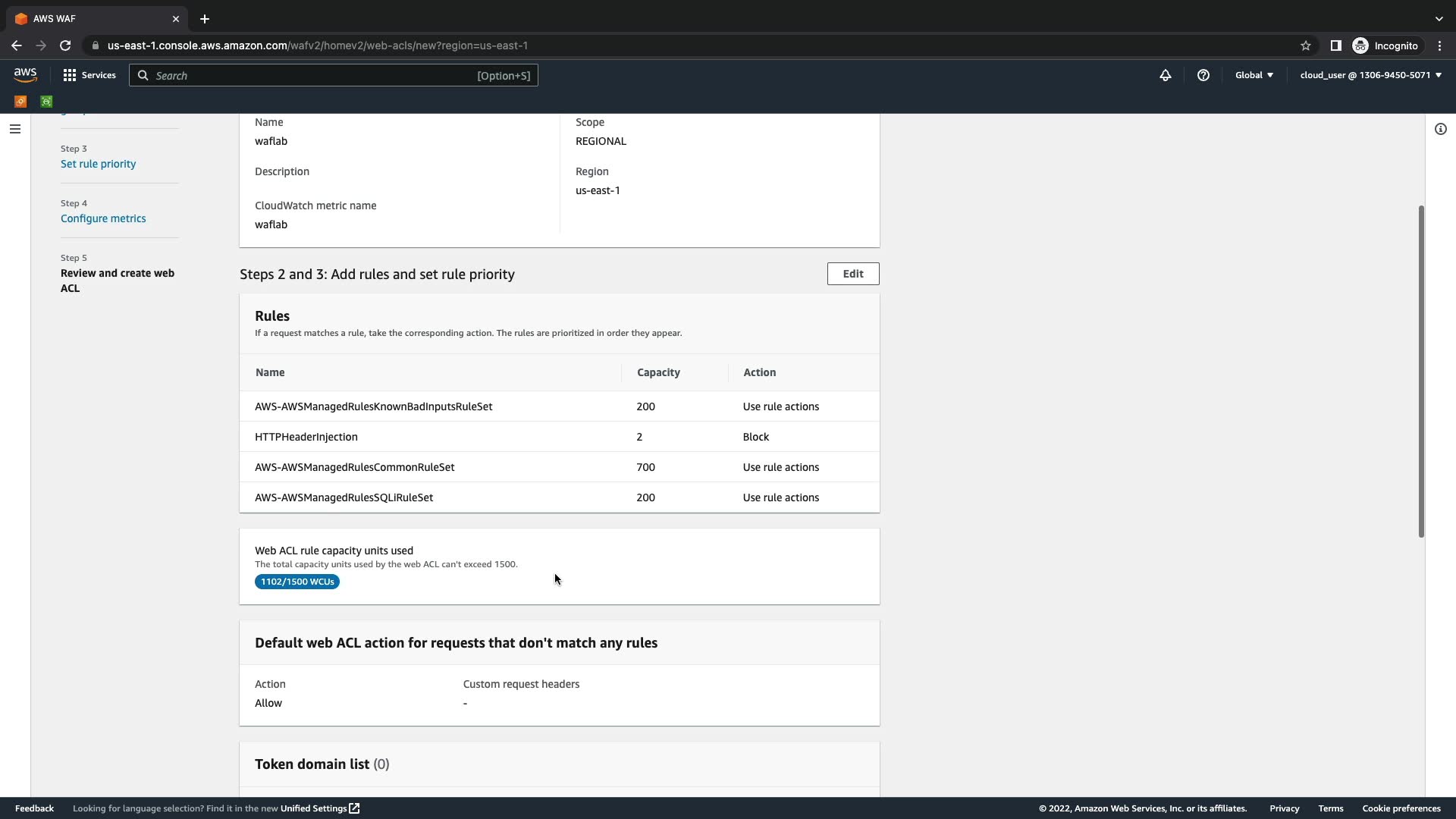Viewport: 1456px width, 819px height.
Task: Open the Services grid menu
Action: pos(89,75)
